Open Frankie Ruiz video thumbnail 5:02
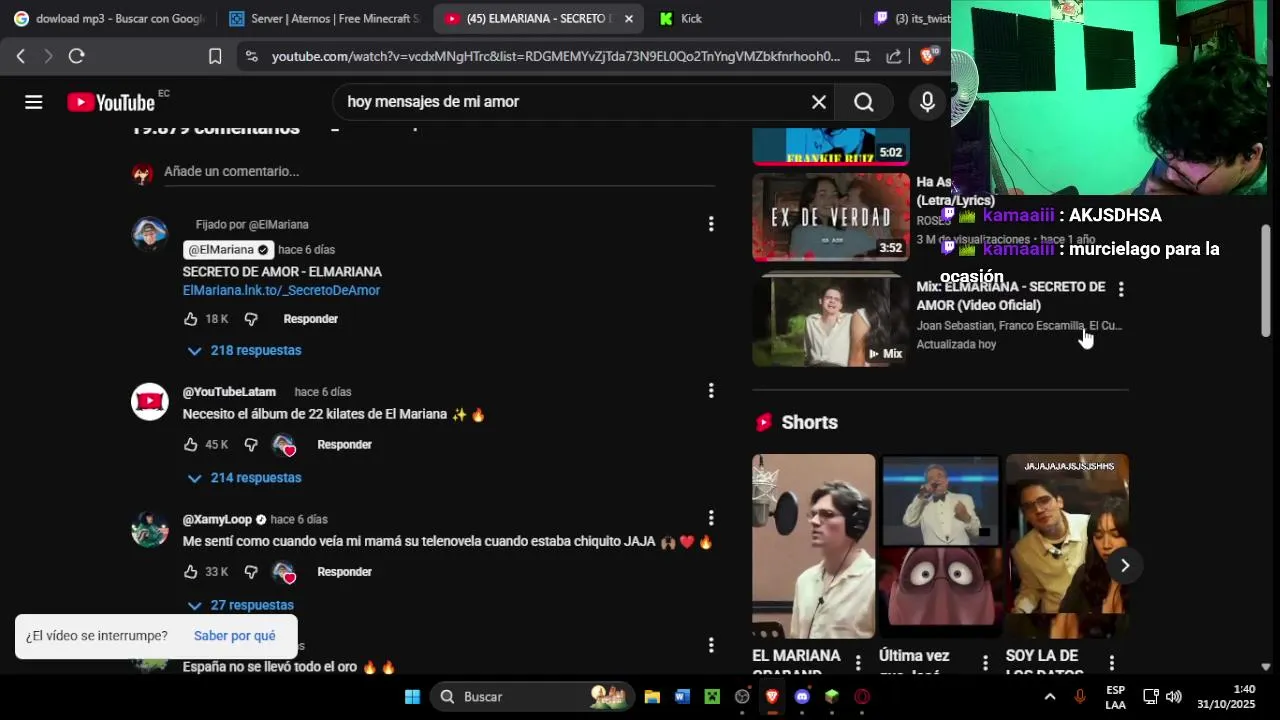Screen dimensions: 1280x720 click(x=831, y=146)
